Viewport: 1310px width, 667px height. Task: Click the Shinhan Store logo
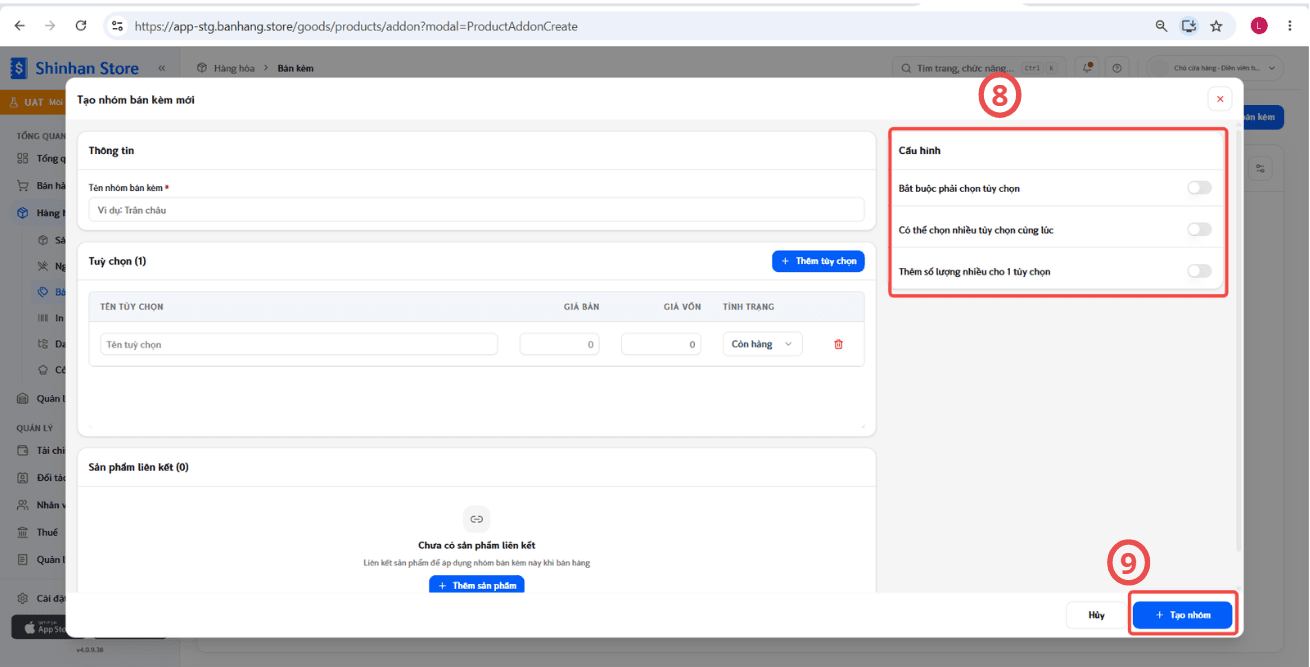pyautogui.click(x=75, y=68)
